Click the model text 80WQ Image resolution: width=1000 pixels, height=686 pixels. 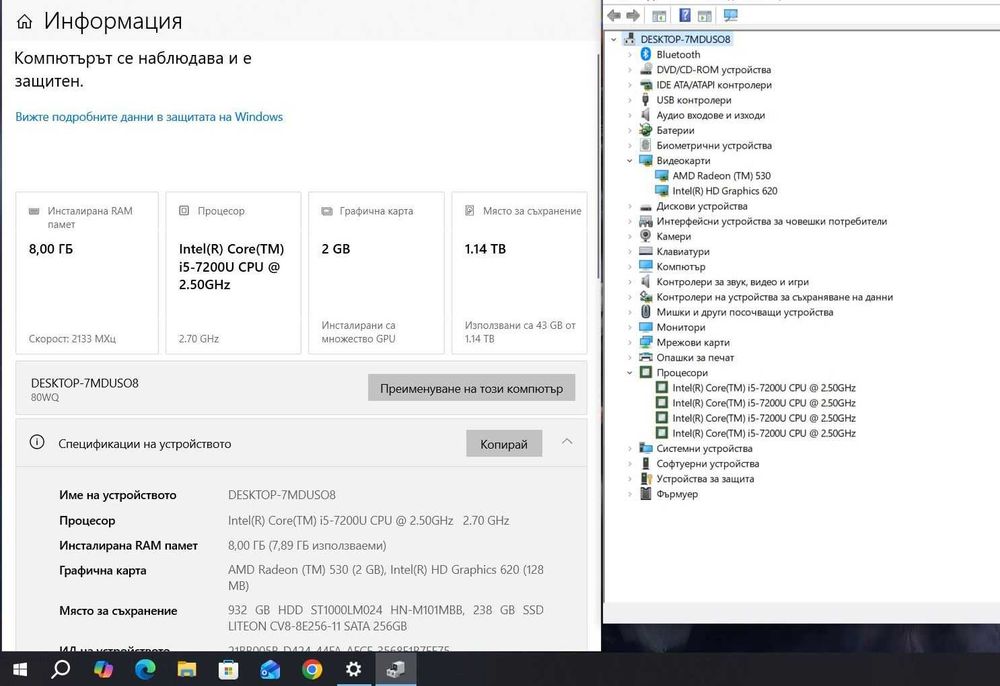45,397
